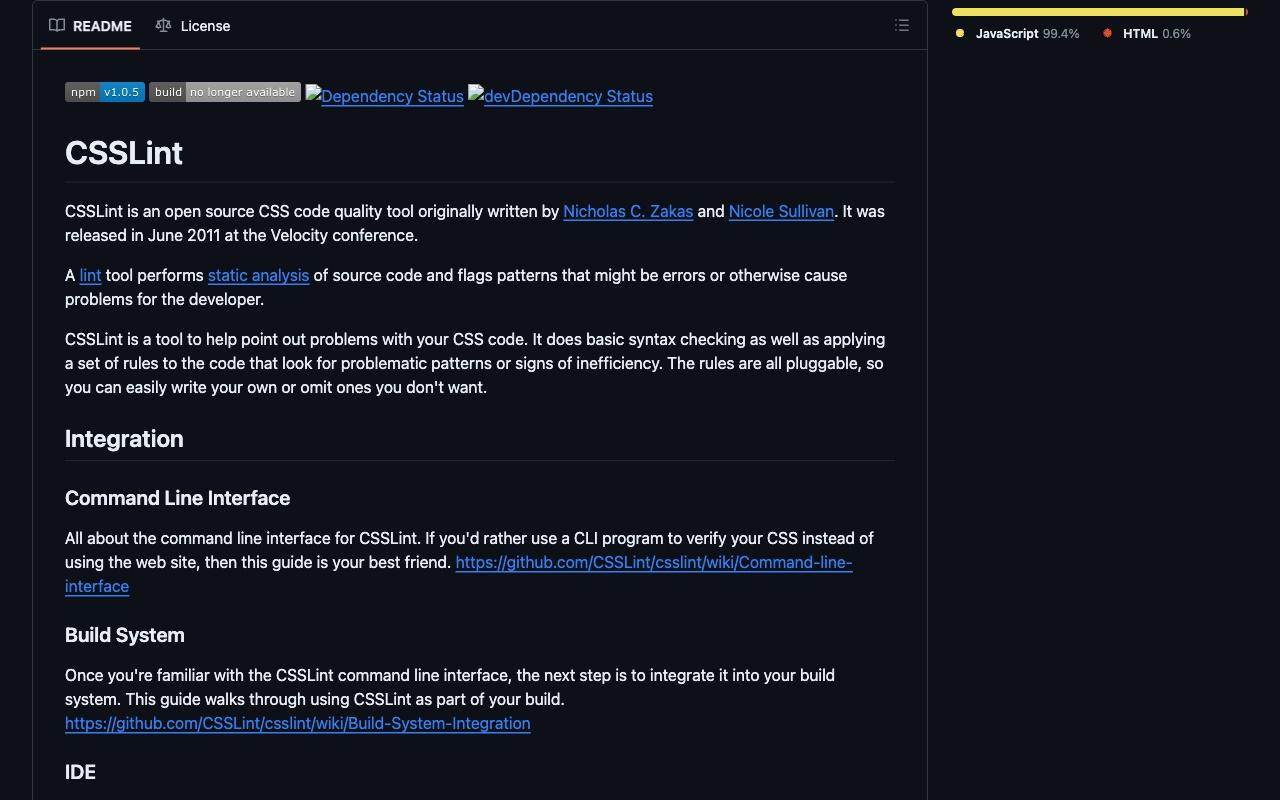
Task: Click the Integration heading
Action: (x=124, y=439)
